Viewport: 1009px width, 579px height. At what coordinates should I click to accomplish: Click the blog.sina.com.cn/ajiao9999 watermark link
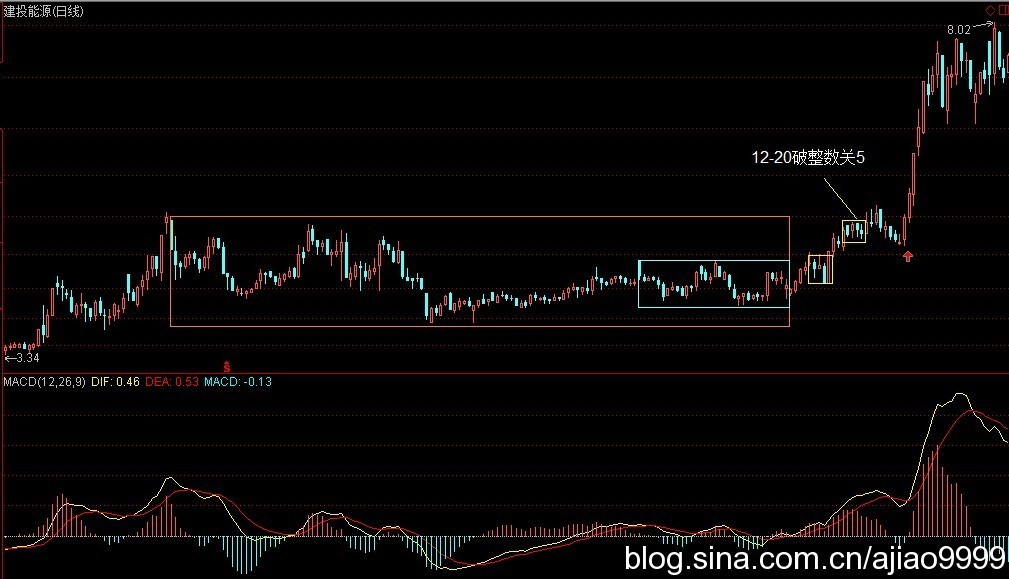[814, 558]
